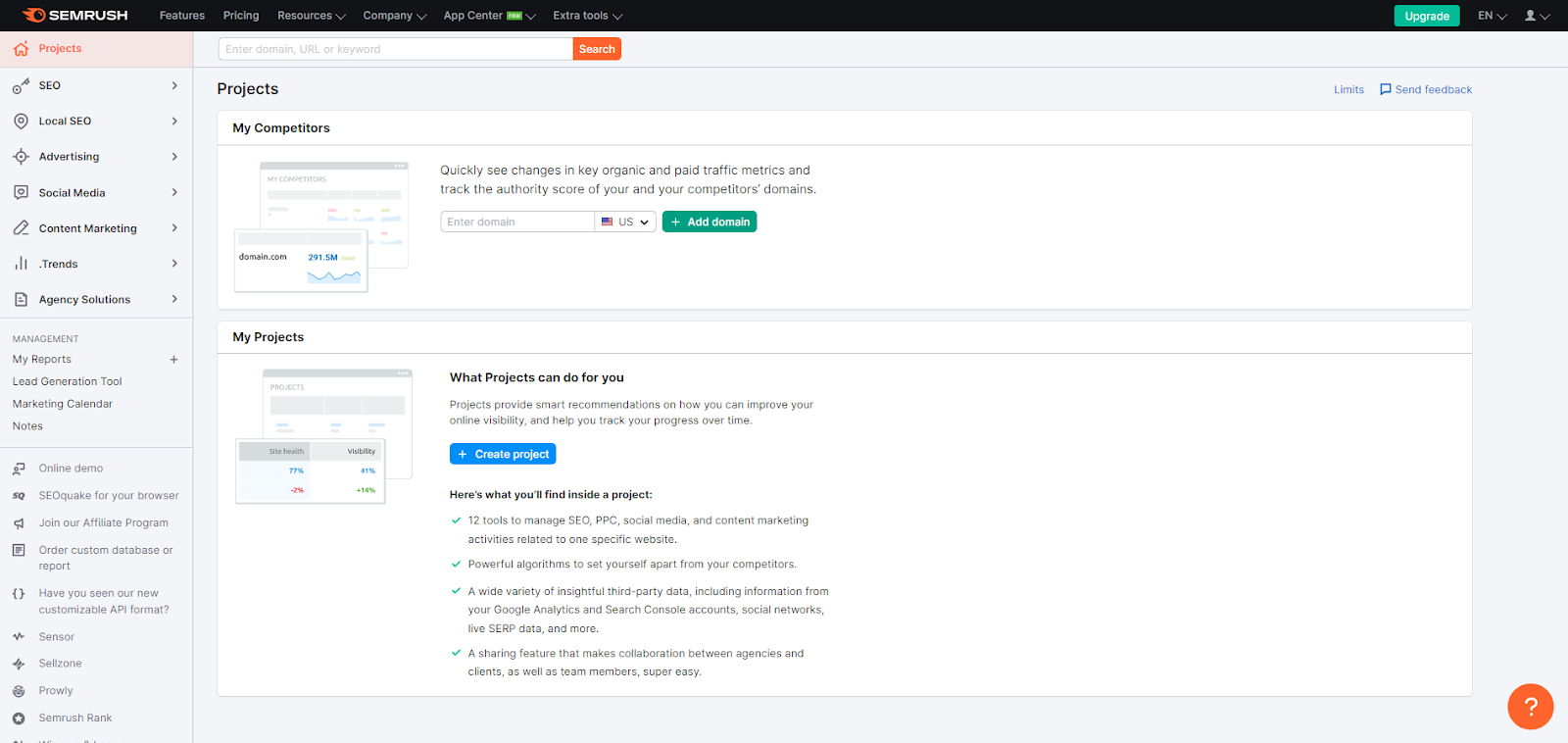Open Join our Affiliate Program link
The width and height of the screenshot is (1568, 743).
tap(104, 523)
